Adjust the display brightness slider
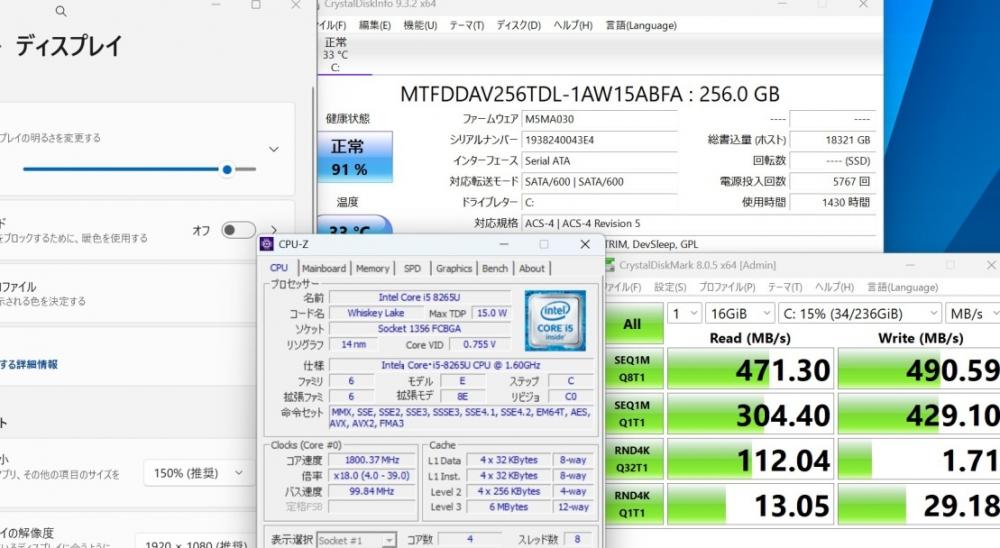 point(139,170)
